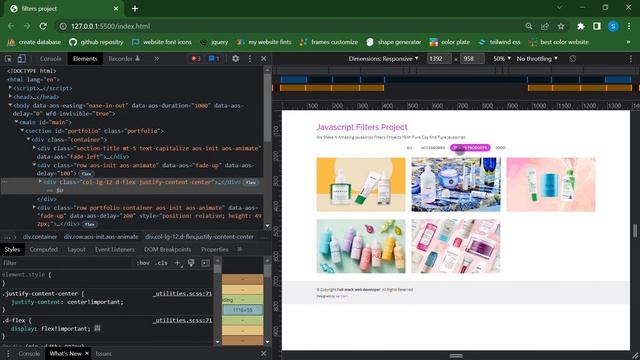
Task: Select div.col-lg-12.d-flex breadcrumb
Action: [199, 237]
